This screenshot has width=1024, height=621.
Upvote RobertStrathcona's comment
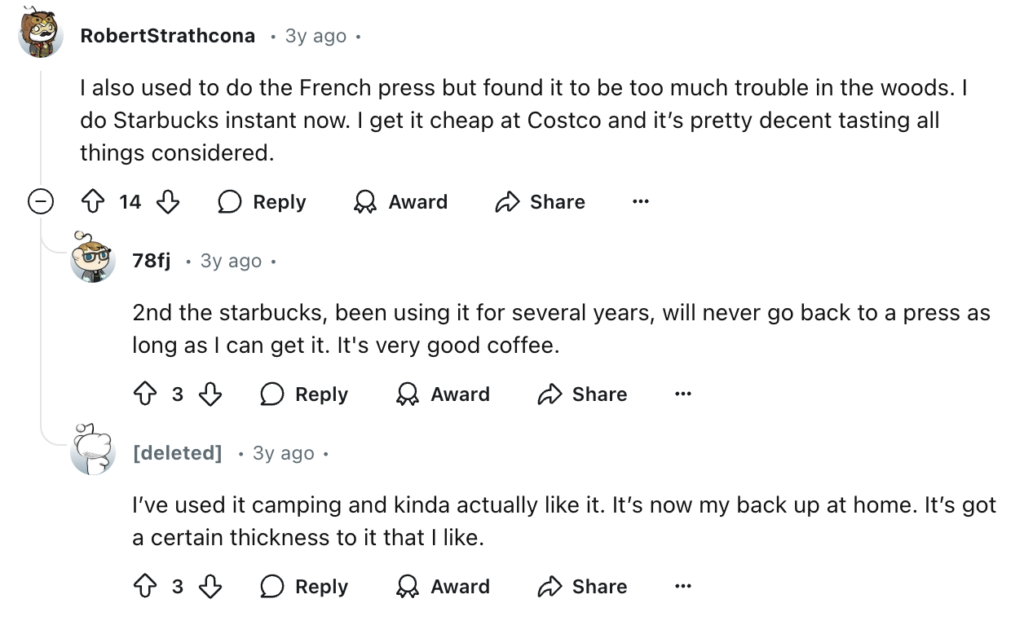point(93,201)
